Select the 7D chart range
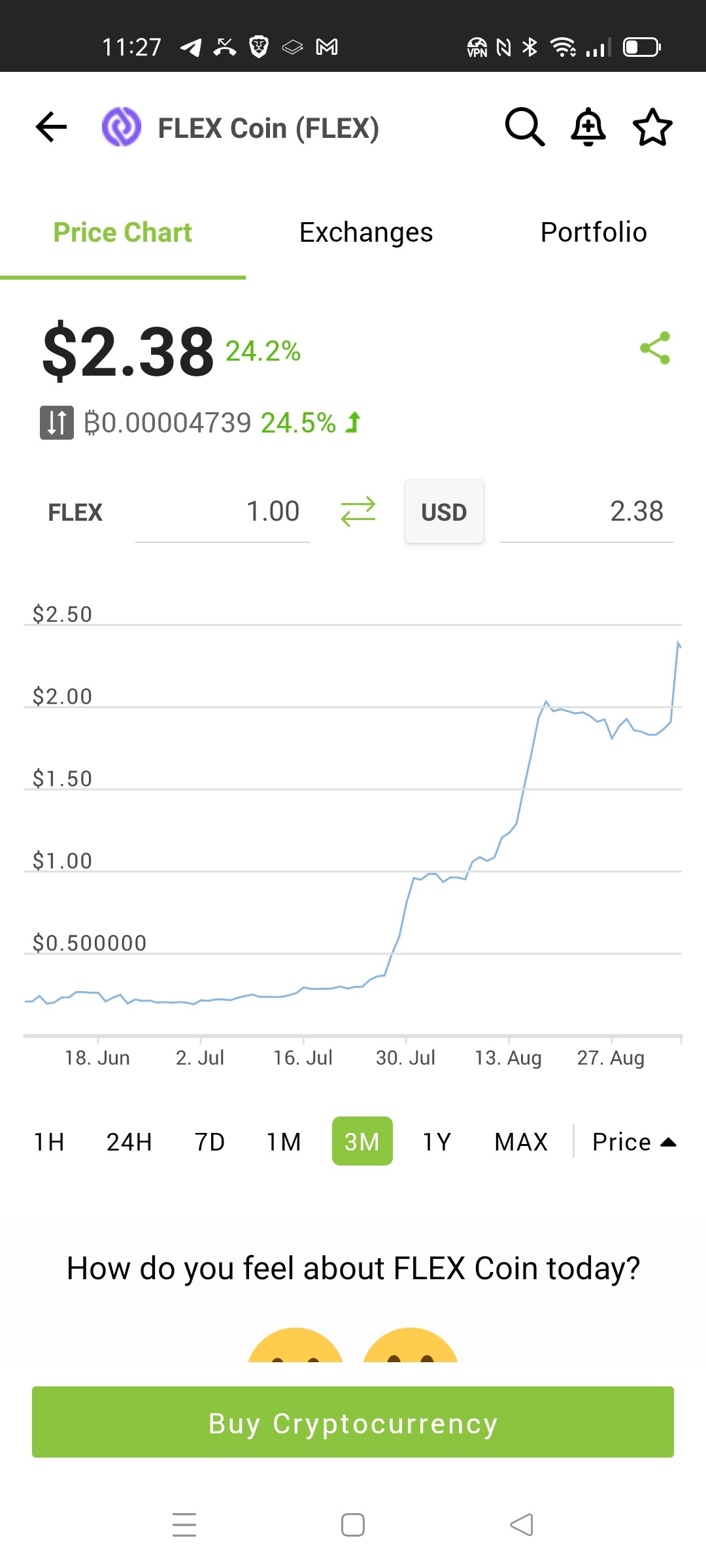This screenshot has height=1568, width=706. tap(210, 1142)
